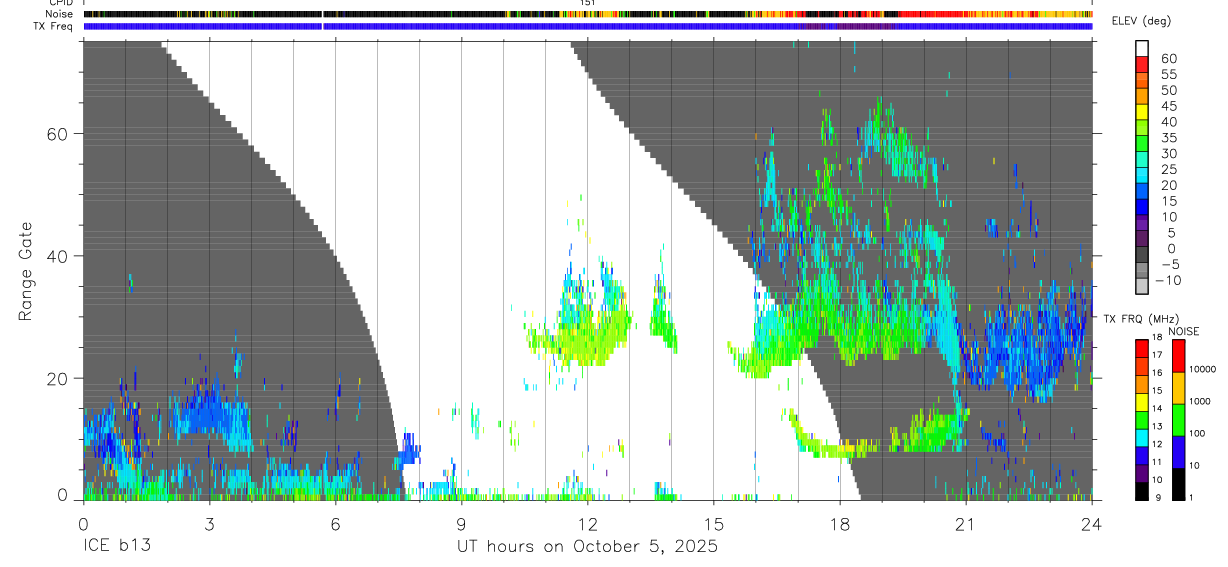
Task: Click the white top box of ELEV color bar
Action: (x=1142, y=47)
